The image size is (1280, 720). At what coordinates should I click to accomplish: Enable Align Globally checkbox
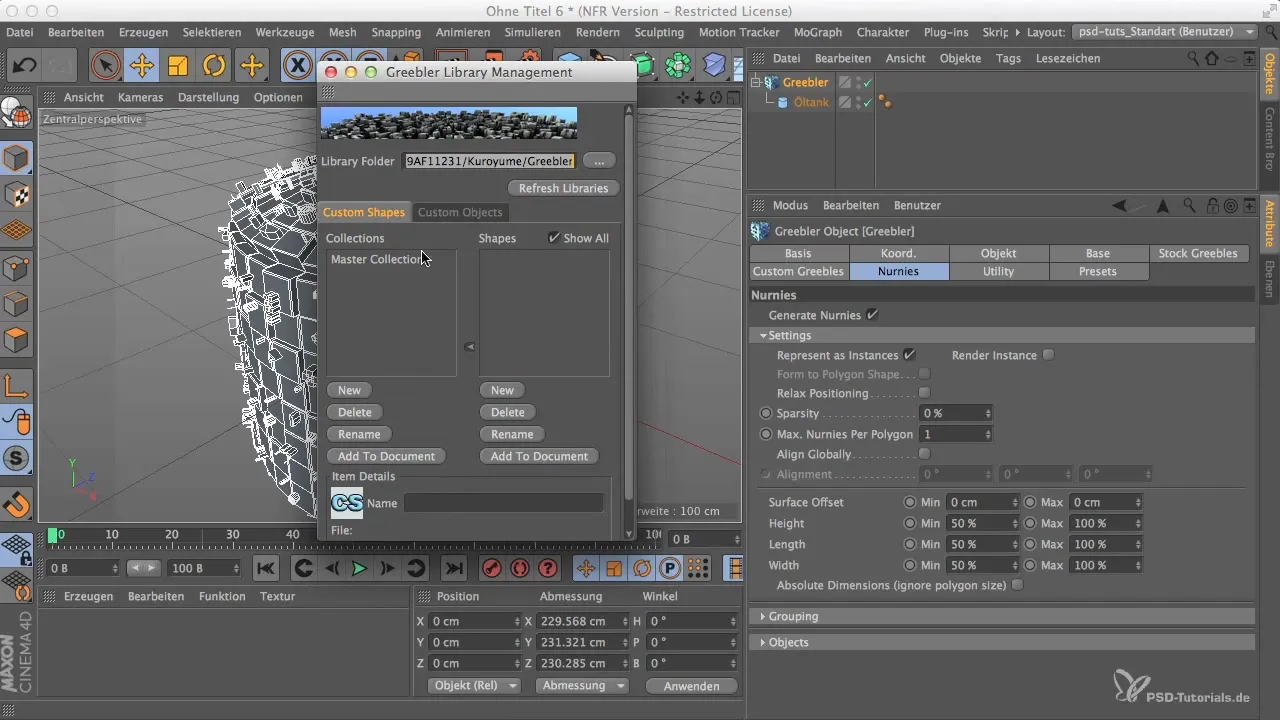point(924,454)
